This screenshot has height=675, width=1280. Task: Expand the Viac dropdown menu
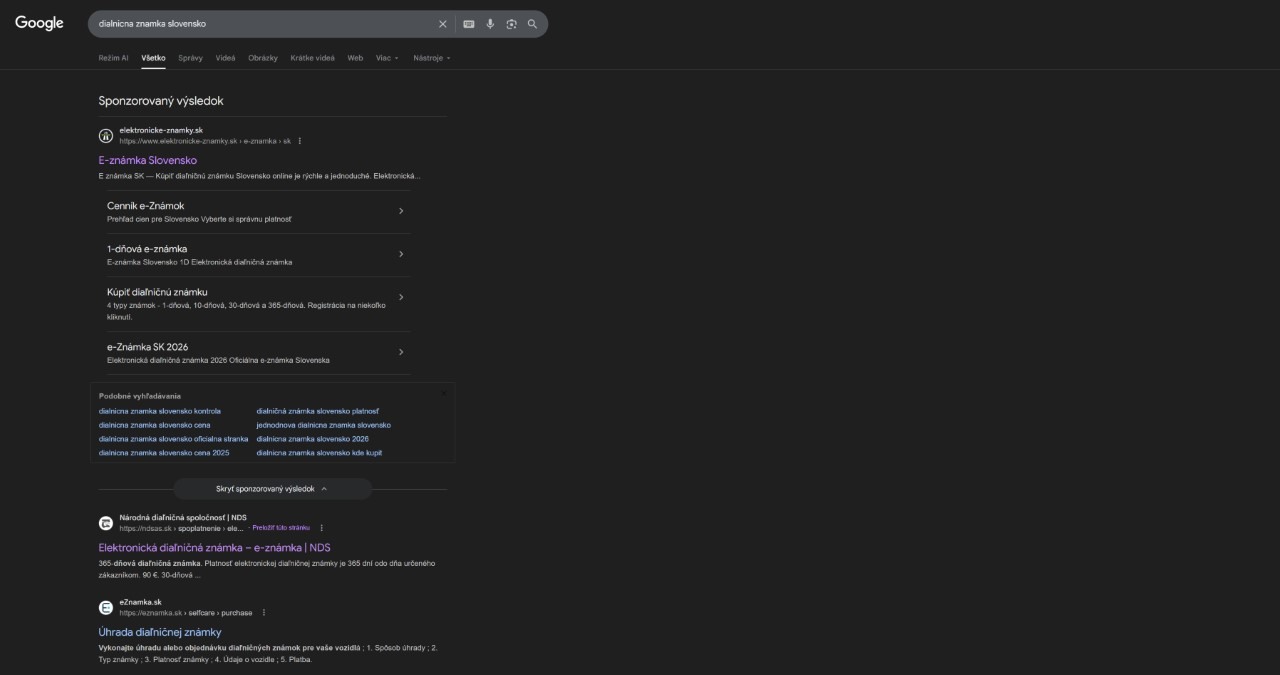pyautogui.click(x=386, y=58)
